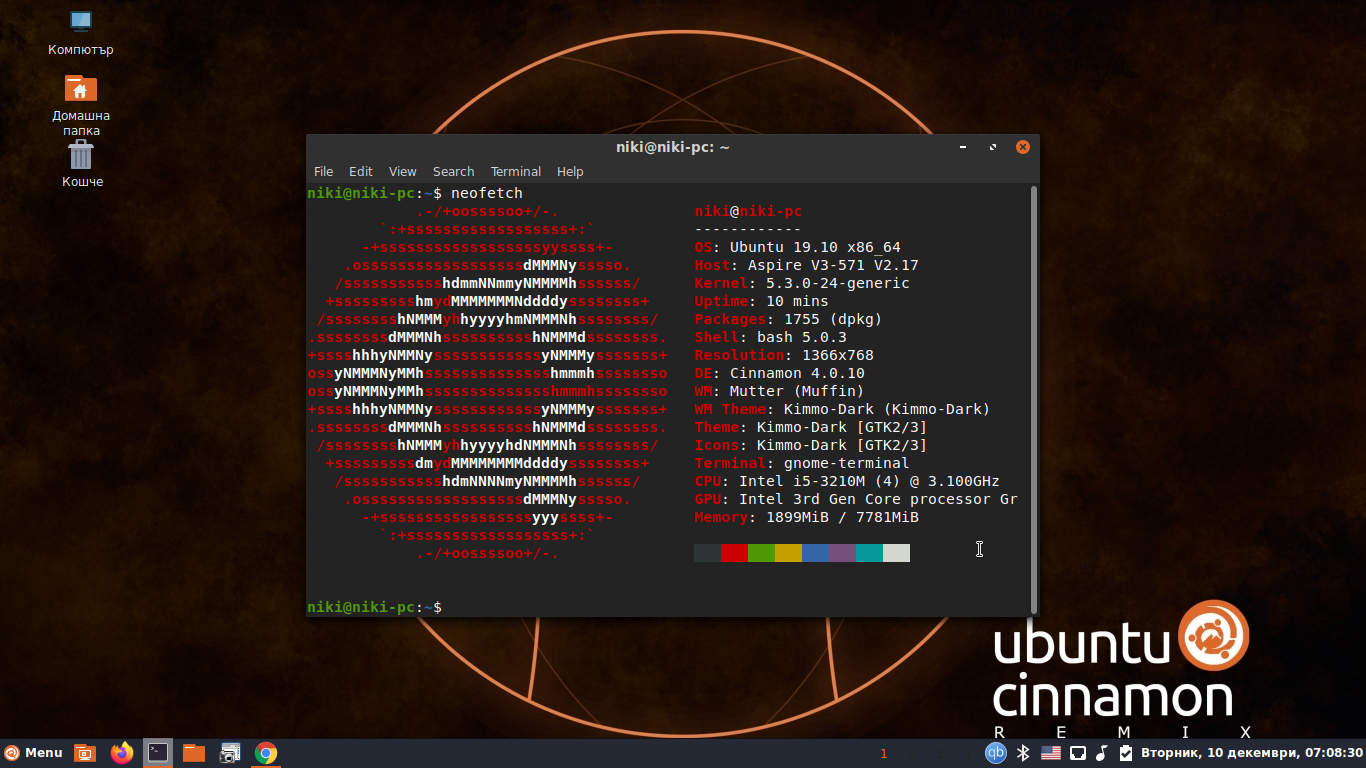Click the 'Ubuntu 19.10 x86_64' OS text
1366x768 pixels.
(x=815, y=247)
